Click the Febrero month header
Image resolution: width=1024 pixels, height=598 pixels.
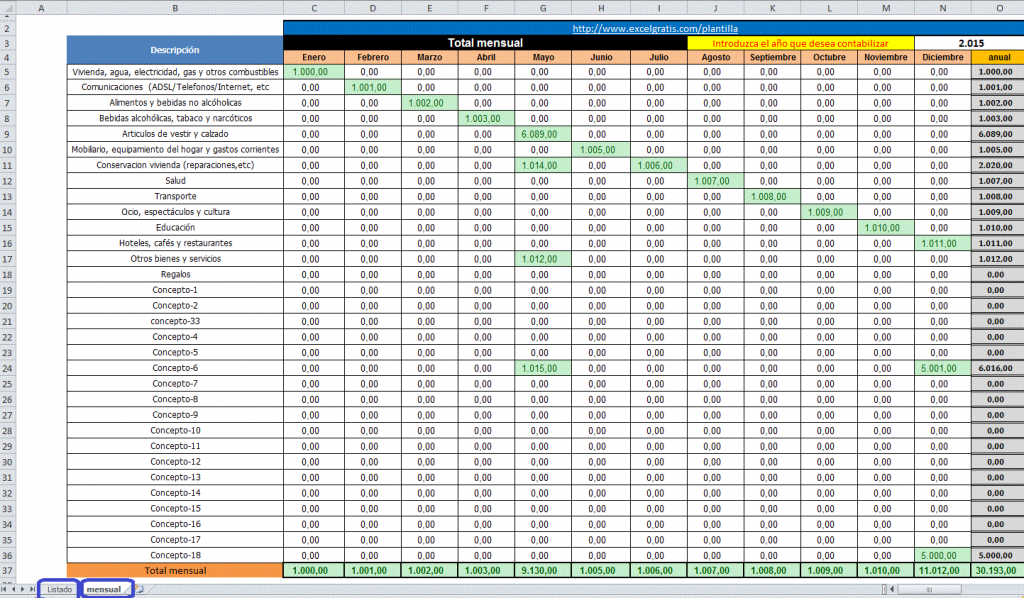click(x=373, y=57)
